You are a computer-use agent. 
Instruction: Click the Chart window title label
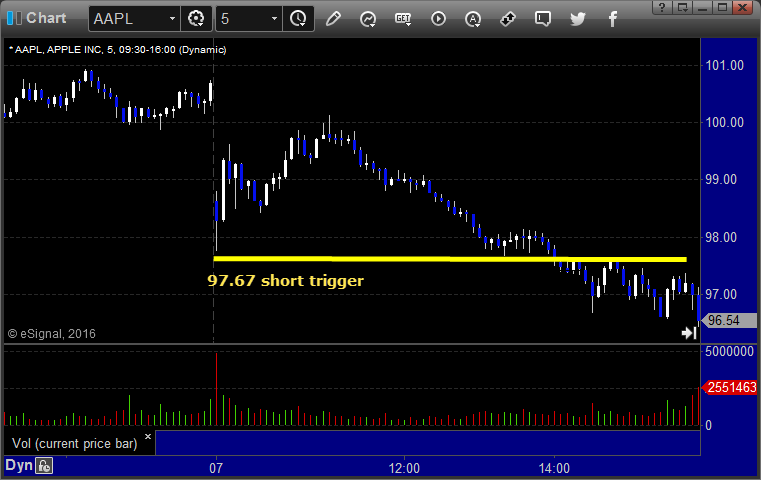(x=46, y=18)
